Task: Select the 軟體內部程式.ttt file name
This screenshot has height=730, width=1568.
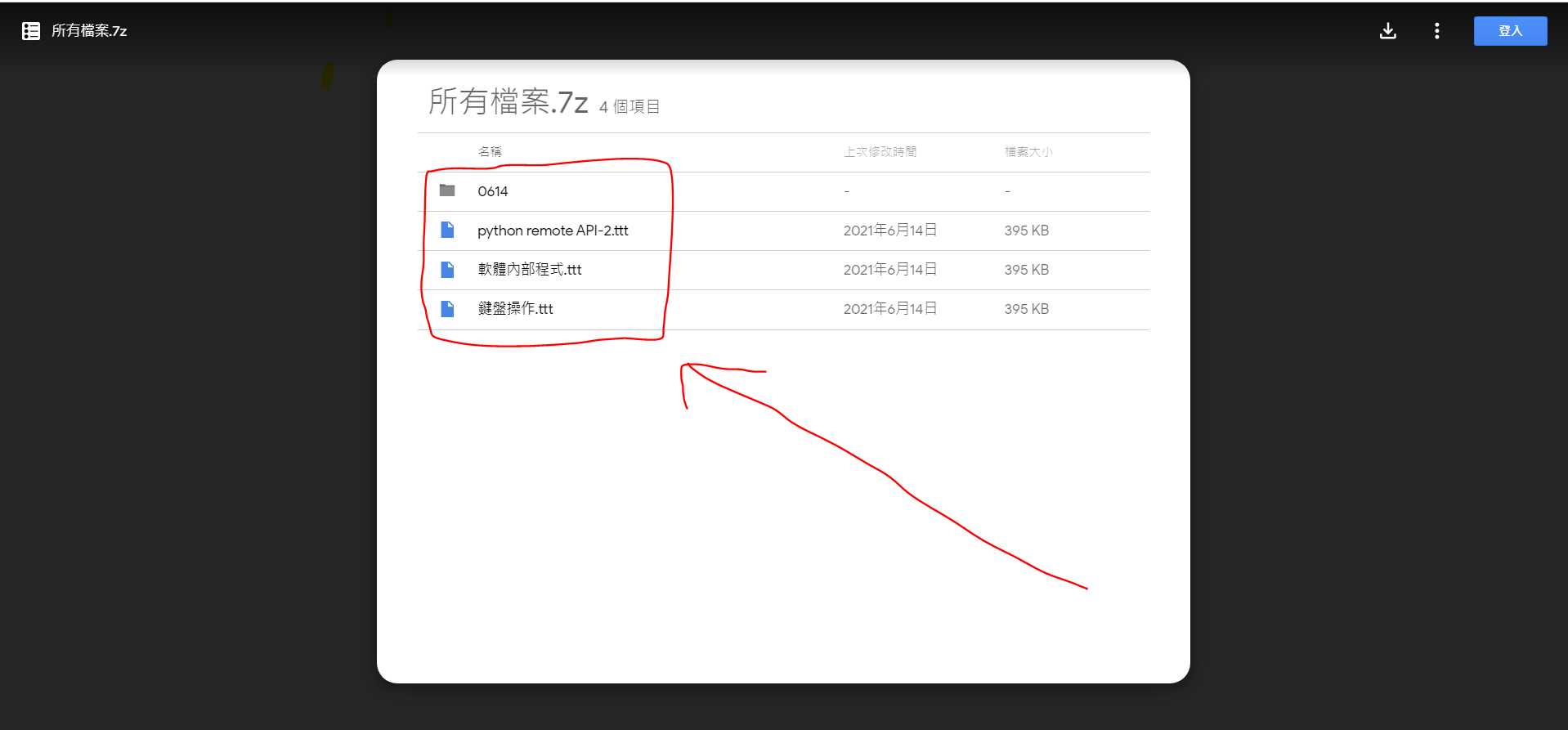Action: (x=530, y=269)
